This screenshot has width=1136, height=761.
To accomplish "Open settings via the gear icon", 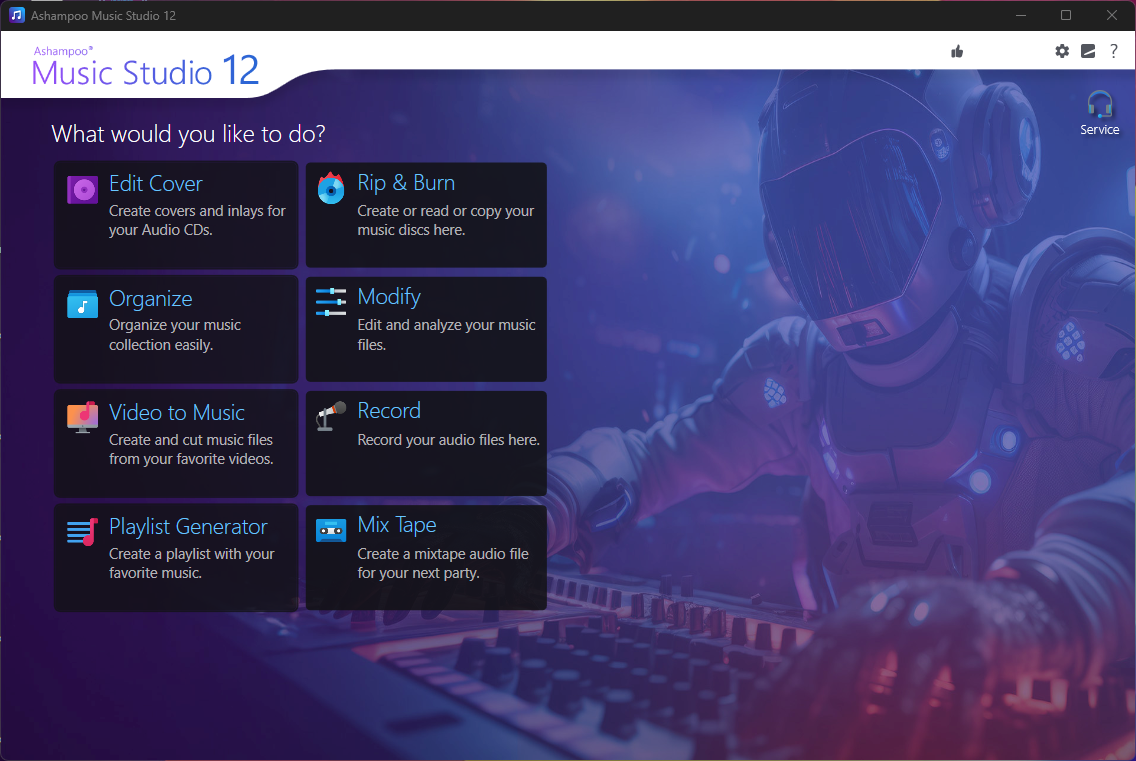I will pyautogui.click(x=1062, y=51).
